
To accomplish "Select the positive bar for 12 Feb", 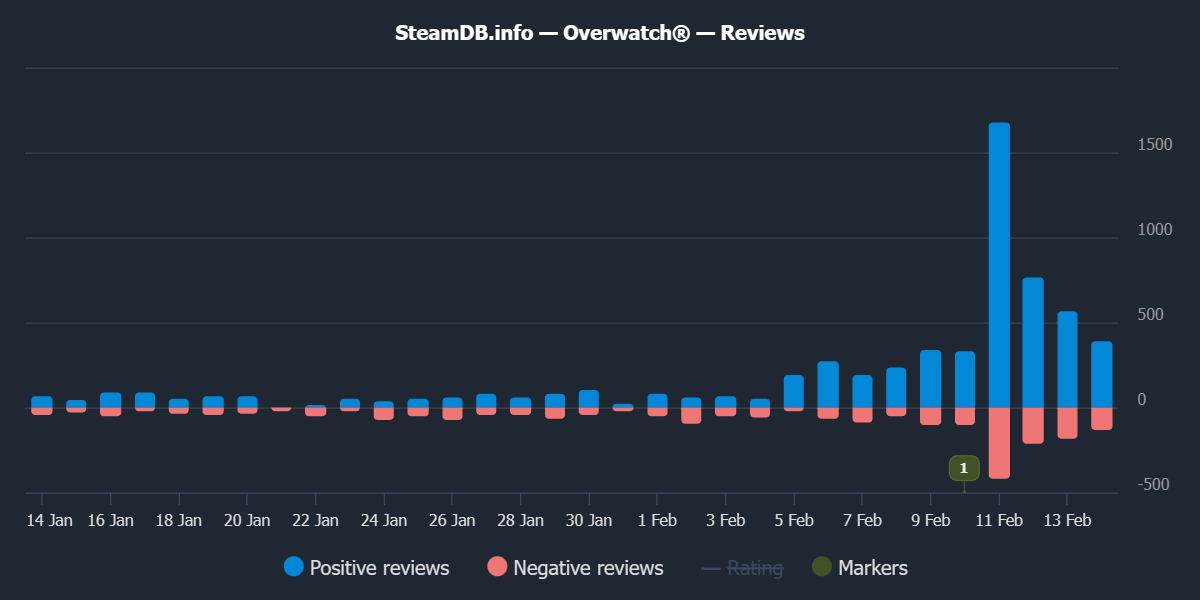I will [x=1033, y=343].
